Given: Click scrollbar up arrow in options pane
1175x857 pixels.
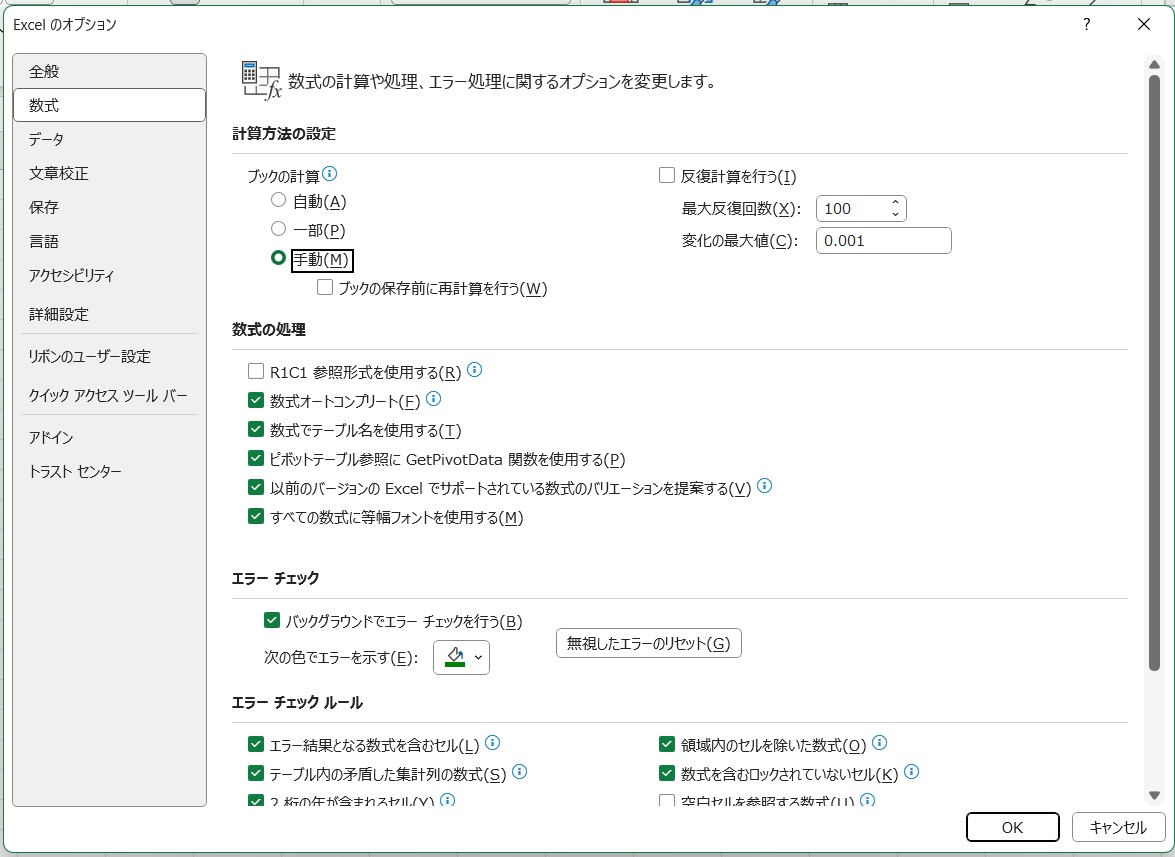Looking at the screenshot, I should coord(1154,64).
